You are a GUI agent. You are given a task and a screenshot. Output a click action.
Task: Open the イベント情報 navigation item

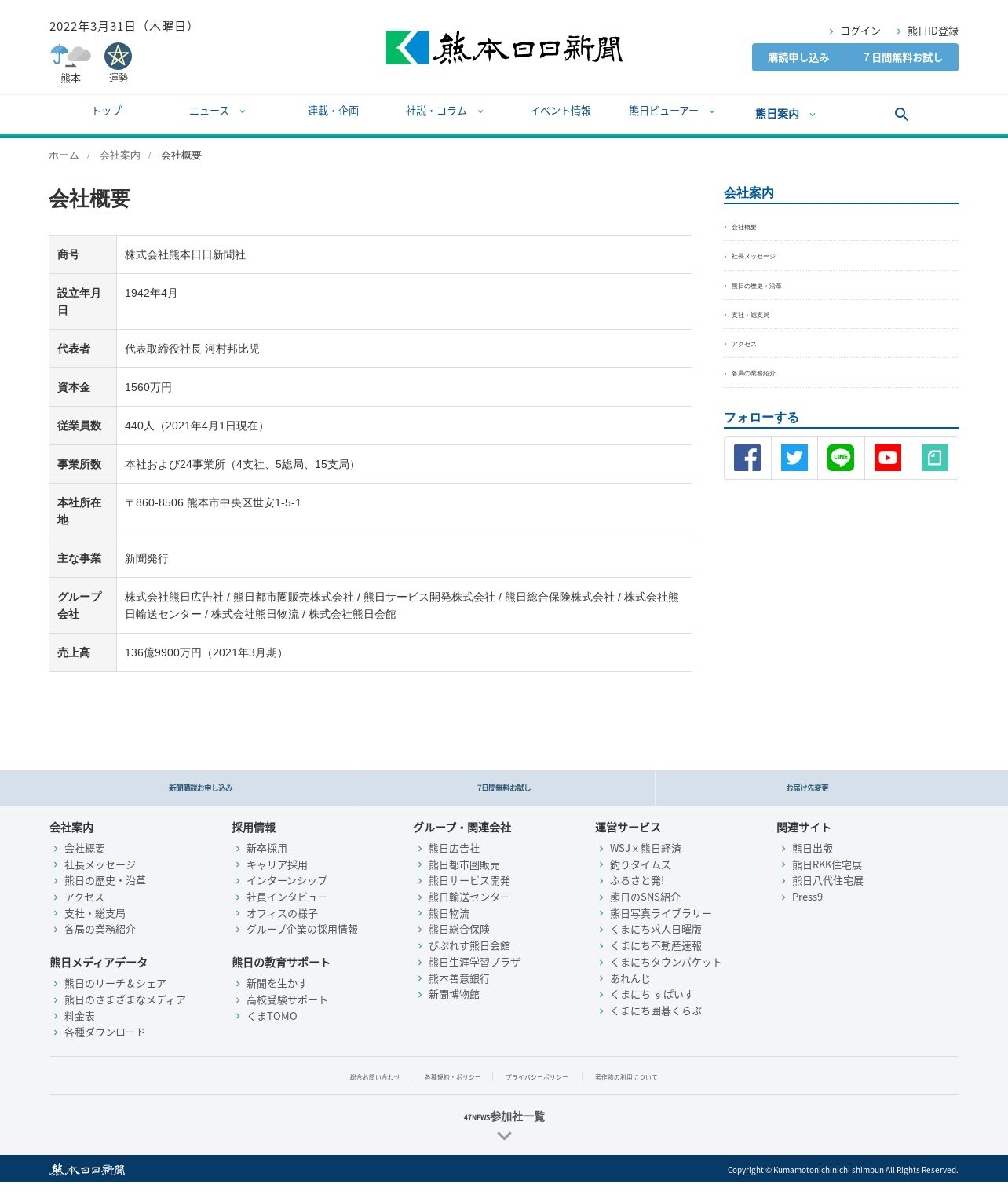(x=561, y=111)
